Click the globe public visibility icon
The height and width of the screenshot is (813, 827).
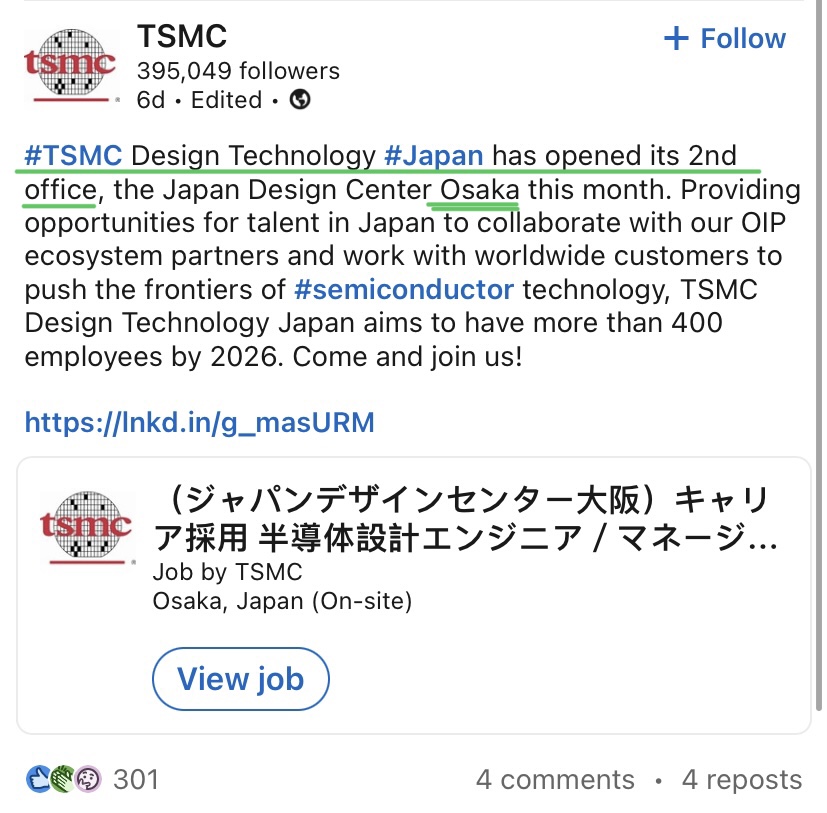300,99
